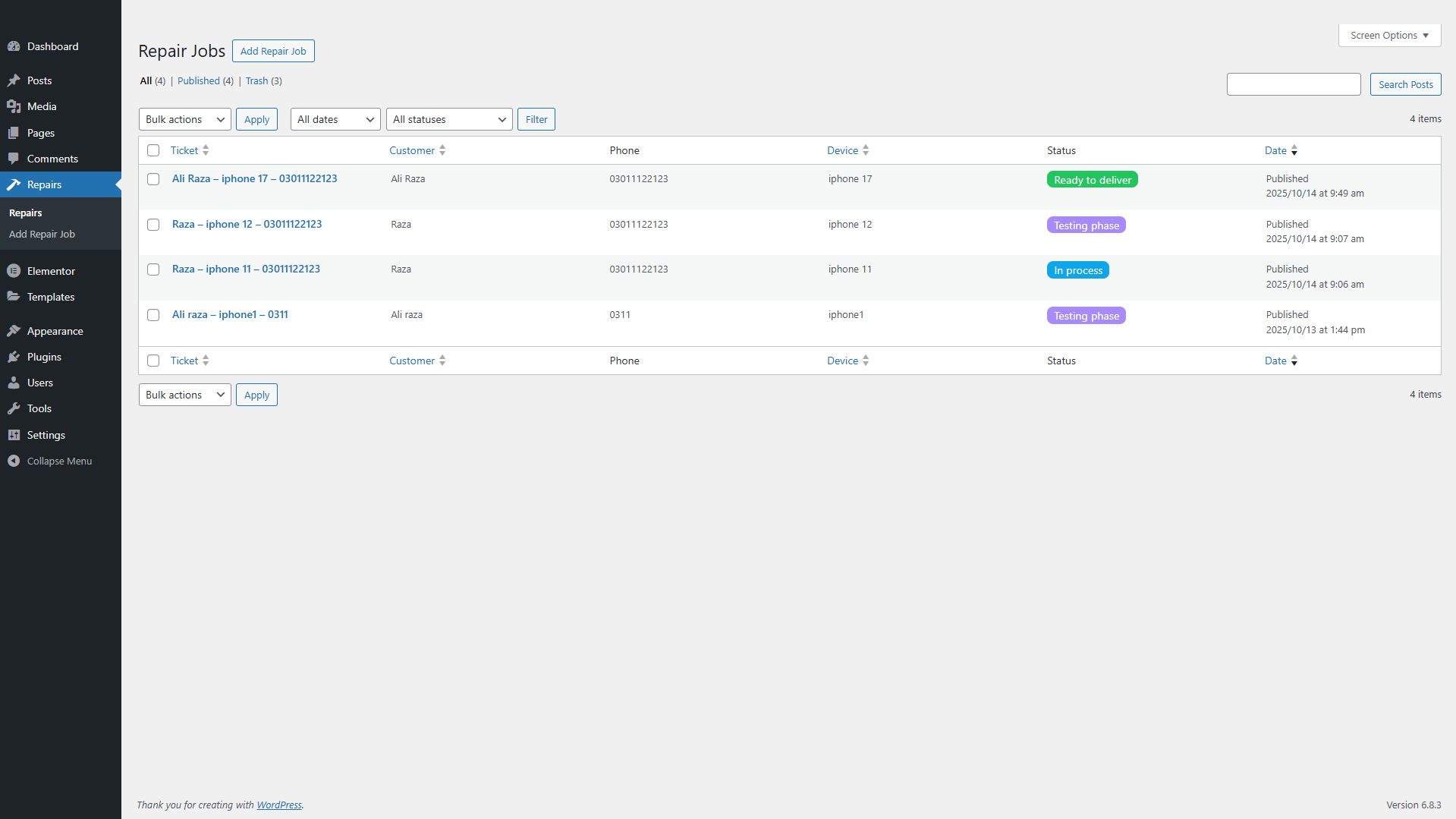Click the blue In process status badge
This screenshot has height=819, width=1456.
click(x=1077, y=270)
